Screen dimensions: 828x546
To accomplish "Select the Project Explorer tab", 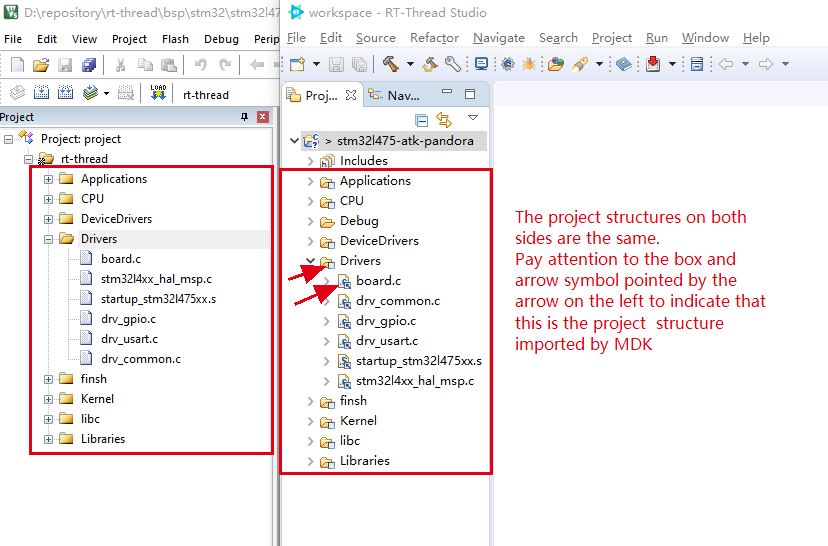I will [322, 95].
